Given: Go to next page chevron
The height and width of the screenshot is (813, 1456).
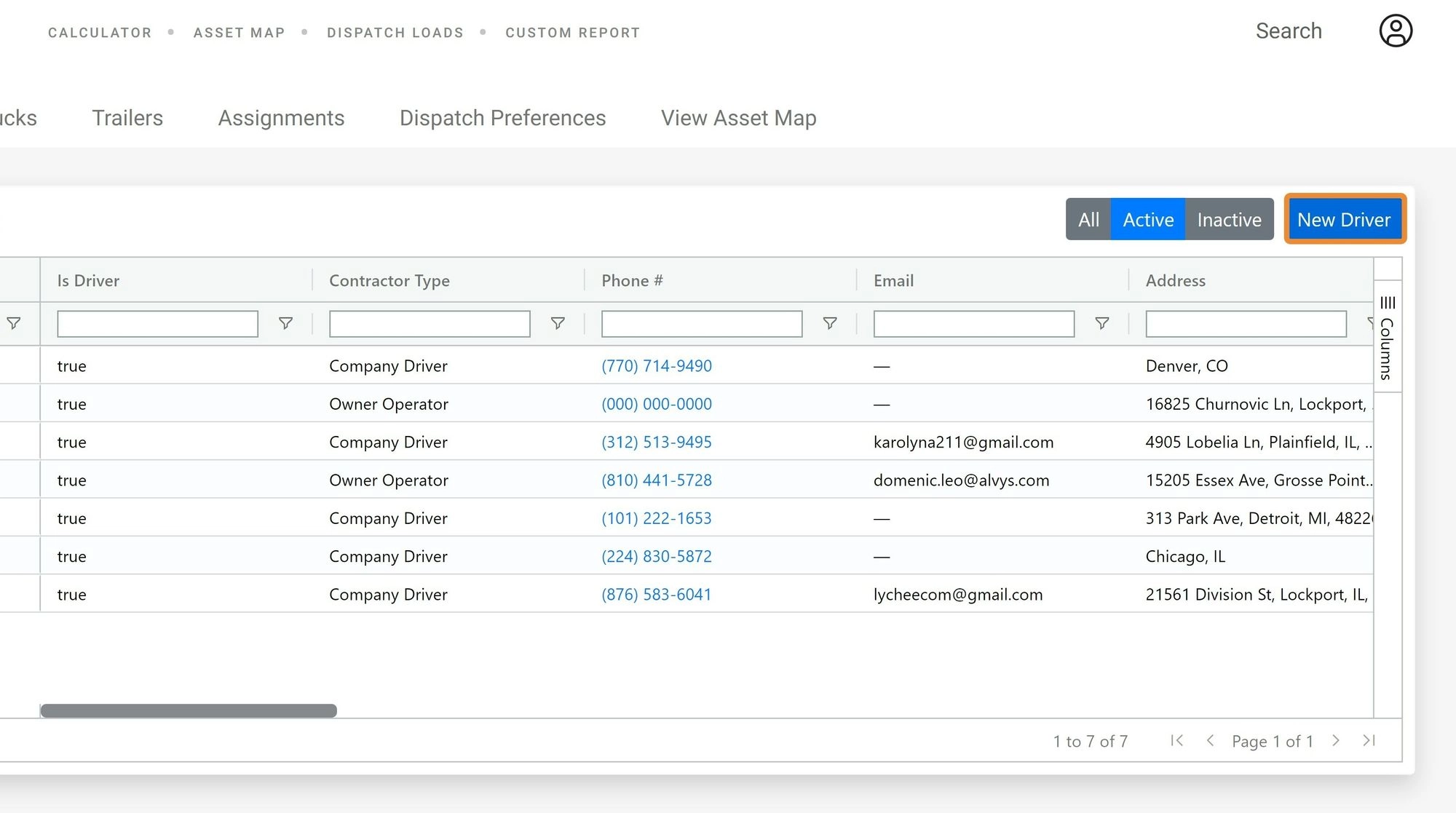Looking at the screenshot, I should point(1336,740).
